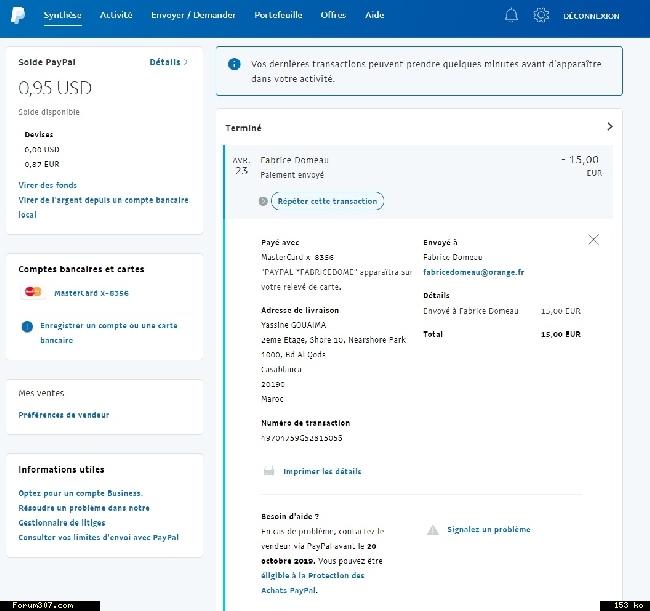Click the help icon next to Répéter cette transaction

click(263, 201)
